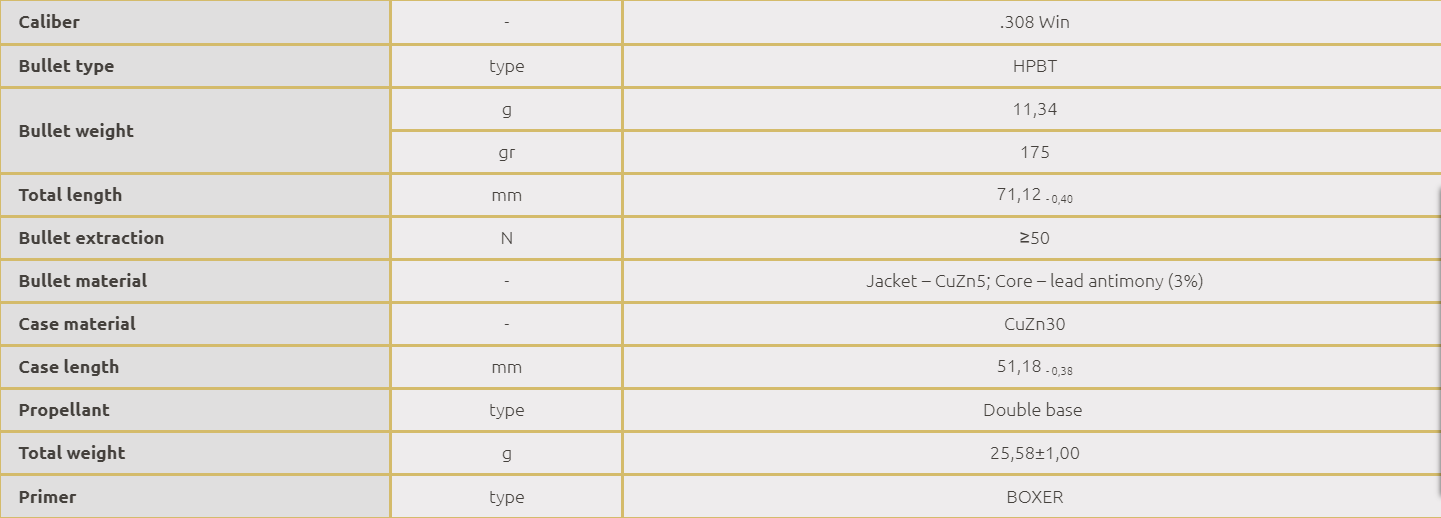Select the 11,34 grams value
The width and height of the screenshot is (1441, 518).
point(1034,109)
